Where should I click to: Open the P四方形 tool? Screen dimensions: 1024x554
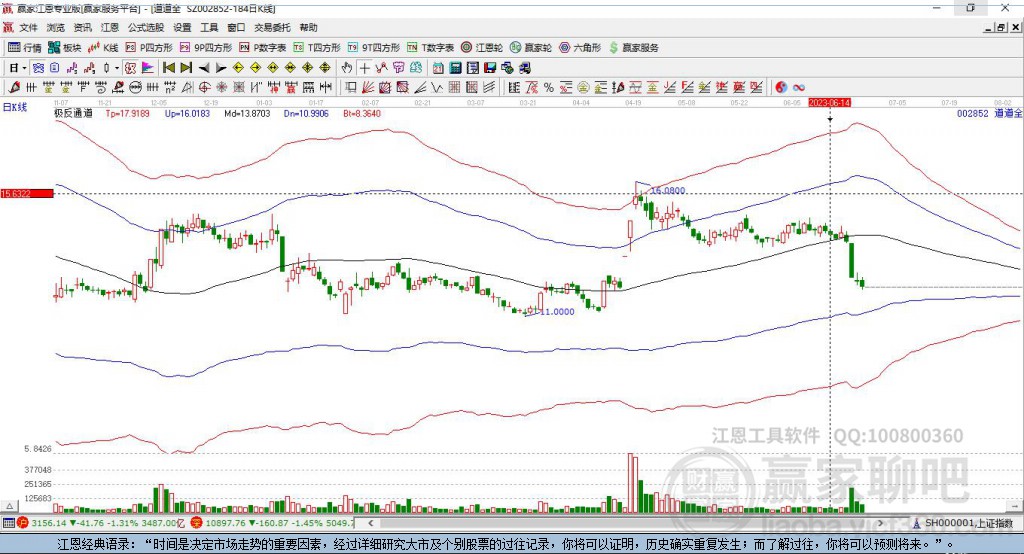pyautogui.click(x=149, y=48)
